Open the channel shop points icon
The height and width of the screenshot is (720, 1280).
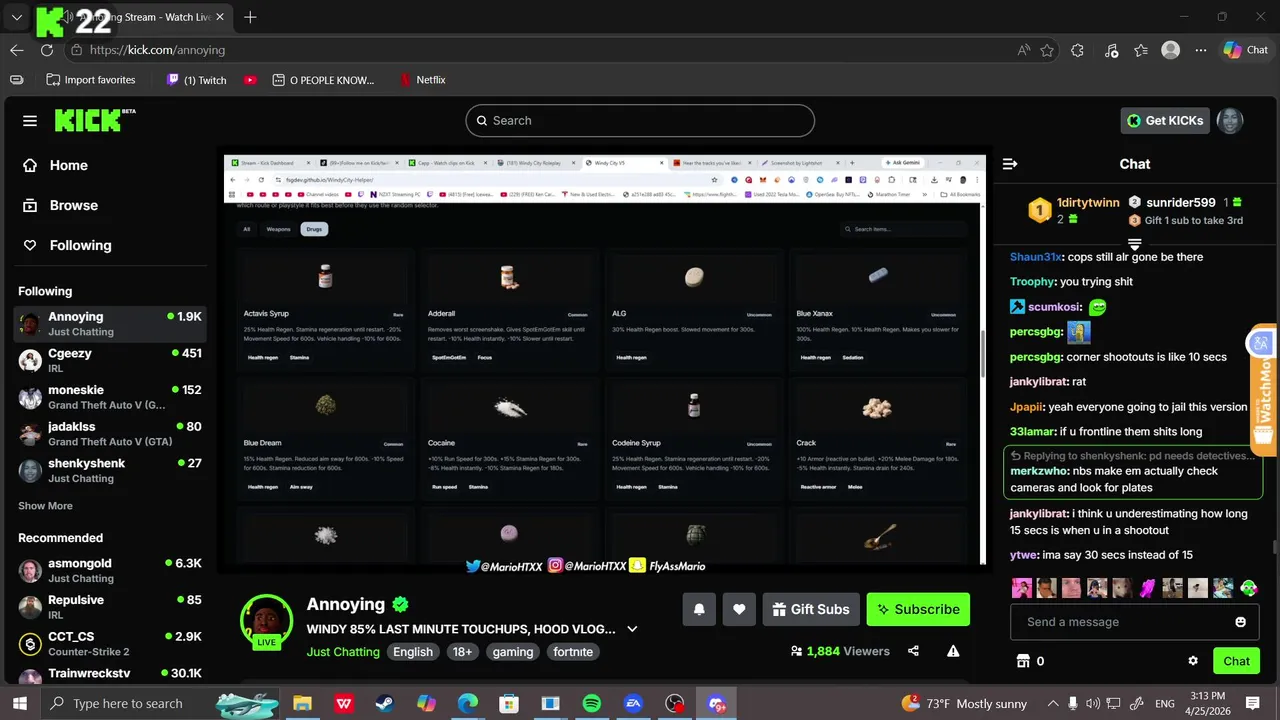[x=1023, y=661]
